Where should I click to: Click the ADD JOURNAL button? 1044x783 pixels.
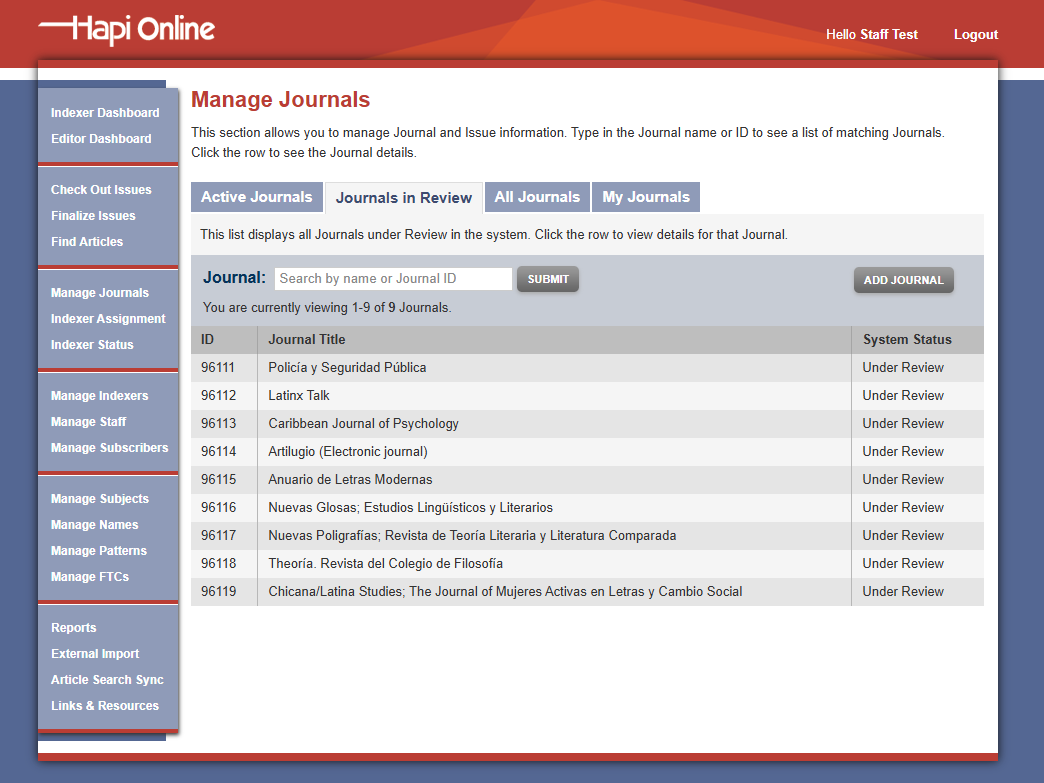click(903, 280)
